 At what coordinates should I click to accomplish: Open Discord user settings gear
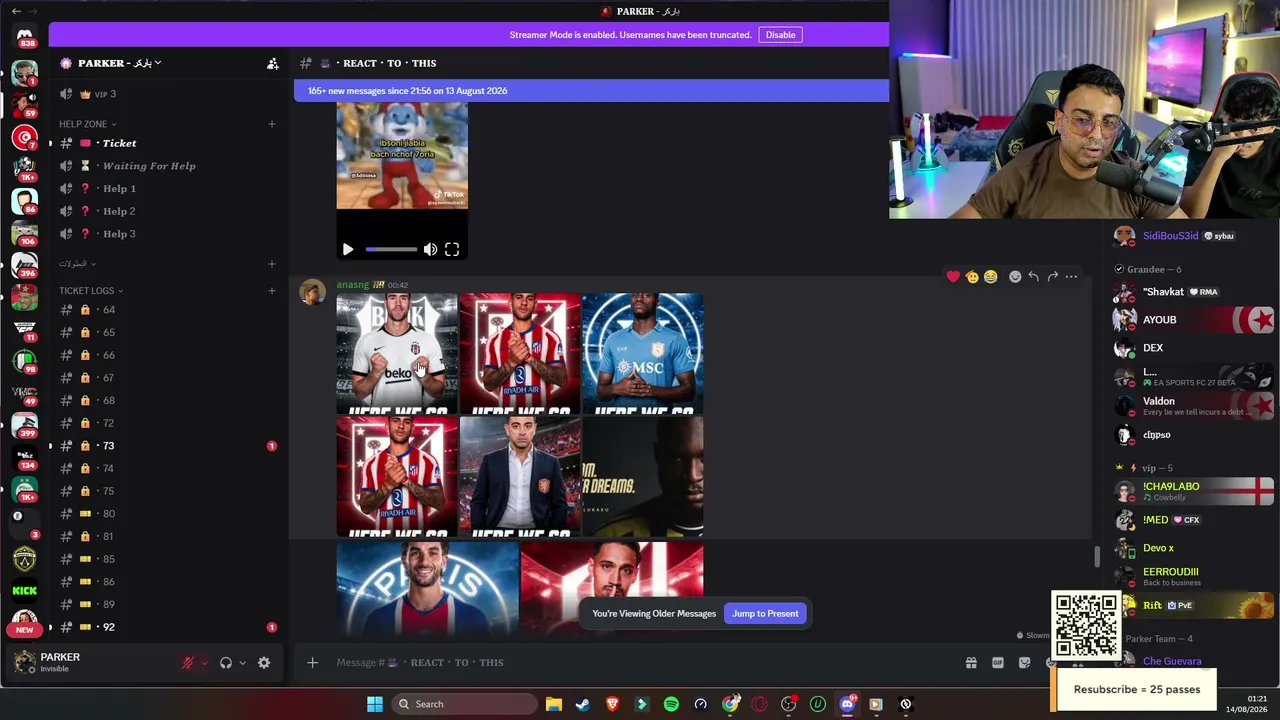tap(264, 663)
